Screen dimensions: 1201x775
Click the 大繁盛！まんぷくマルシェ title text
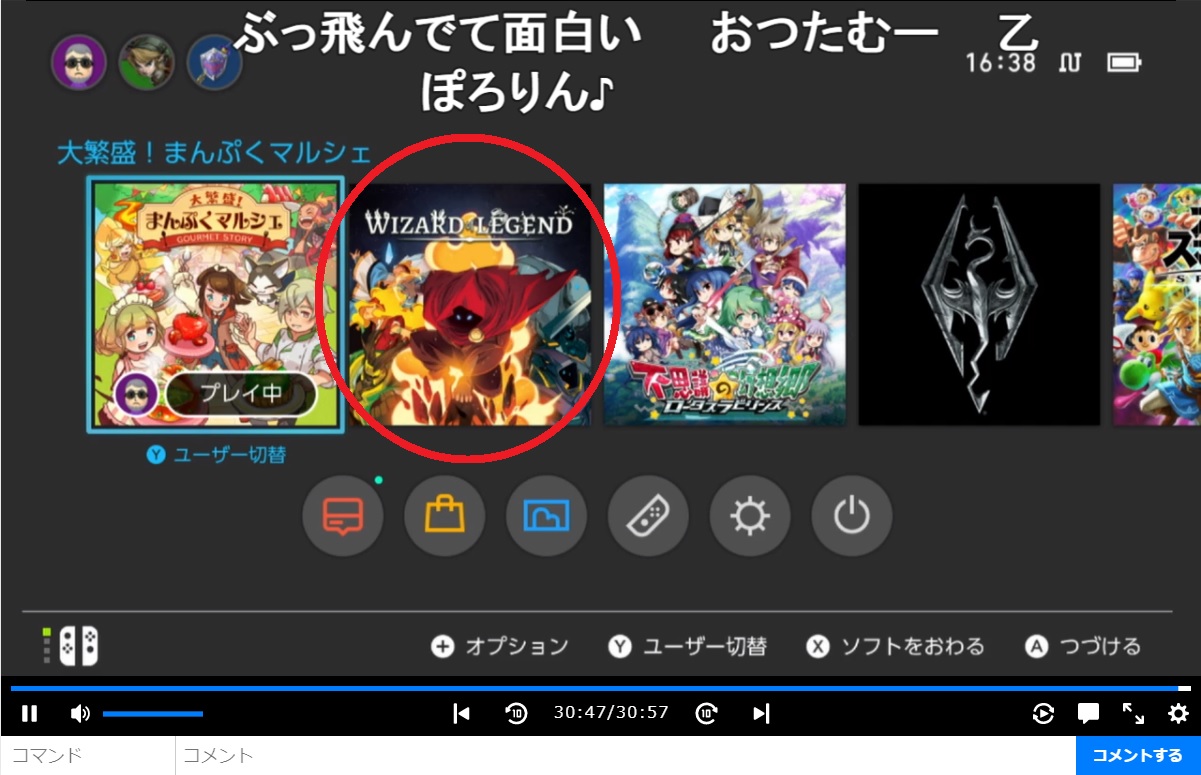[x=214, y=153]
